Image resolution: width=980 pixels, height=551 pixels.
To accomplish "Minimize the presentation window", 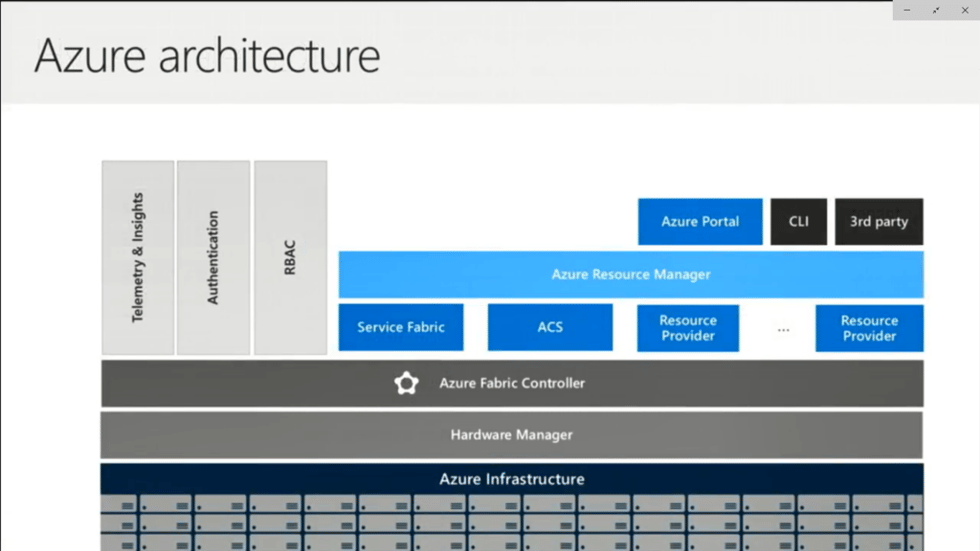I will click(907, 10).
